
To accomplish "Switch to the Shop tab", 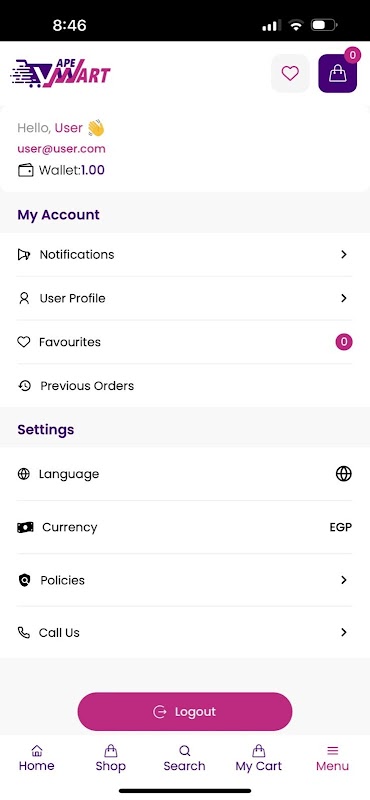I will point(111,758).
